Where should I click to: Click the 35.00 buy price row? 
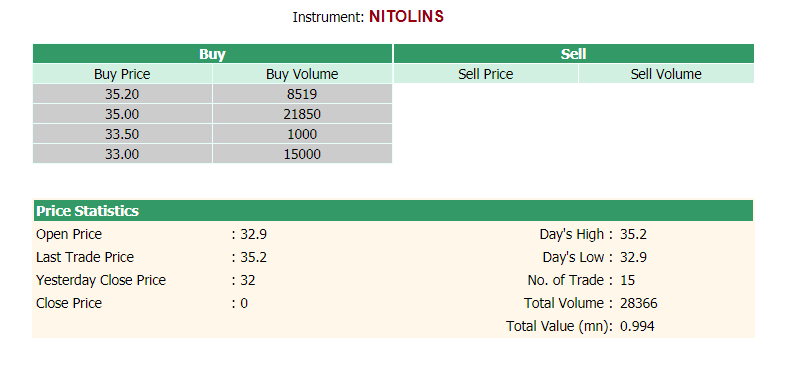212,114
